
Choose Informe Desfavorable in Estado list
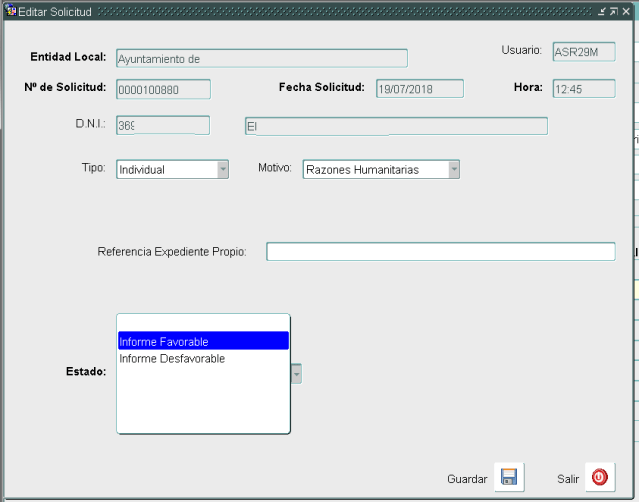(203, 358)
